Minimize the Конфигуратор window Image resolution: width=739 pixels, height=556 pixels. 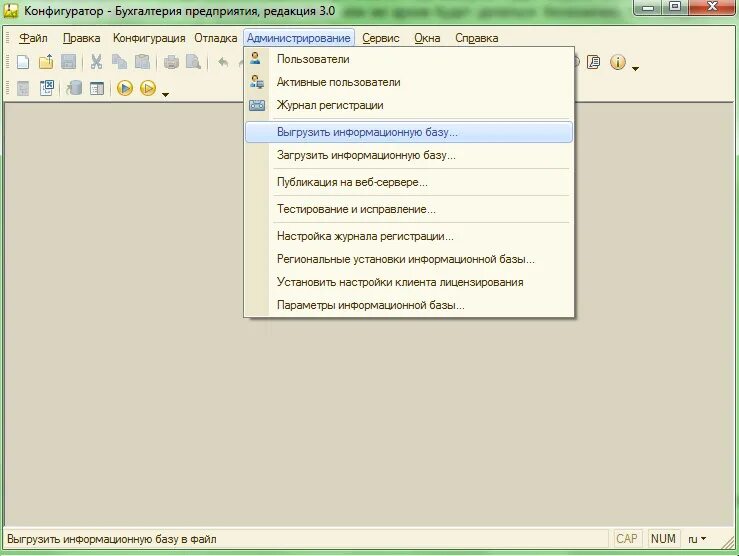coord(648,7)
